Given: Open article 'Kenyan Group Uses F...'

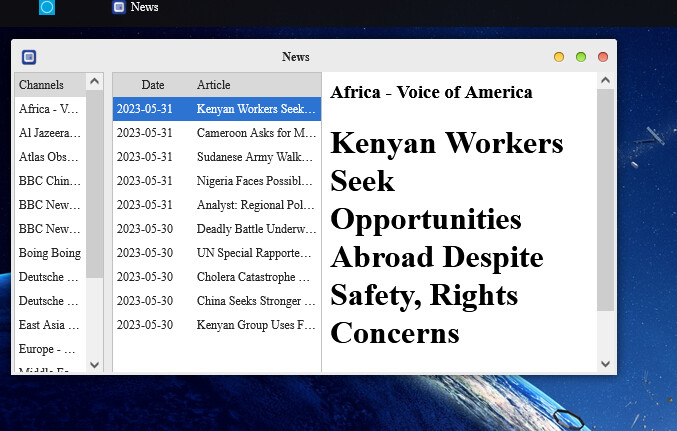Looking at the screenshot, I should pyautogui.click(x=217, y=325).
